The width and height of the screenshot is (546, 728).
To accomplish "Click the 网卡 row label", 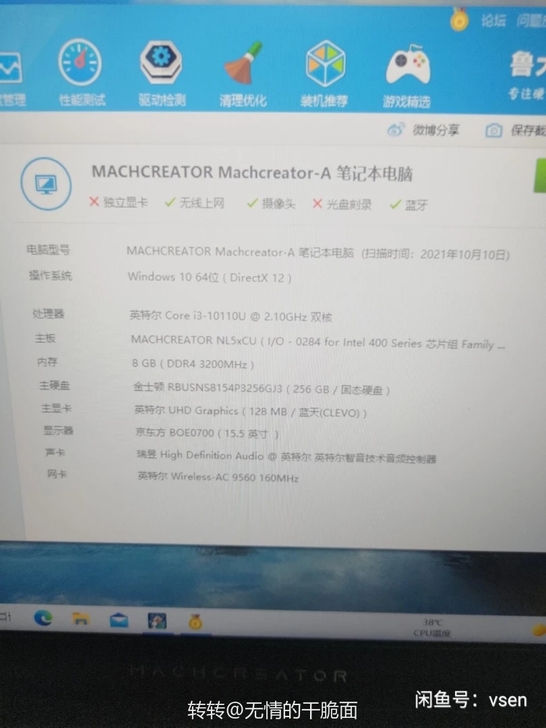I will pyautogui.click(x=57, y=474).
